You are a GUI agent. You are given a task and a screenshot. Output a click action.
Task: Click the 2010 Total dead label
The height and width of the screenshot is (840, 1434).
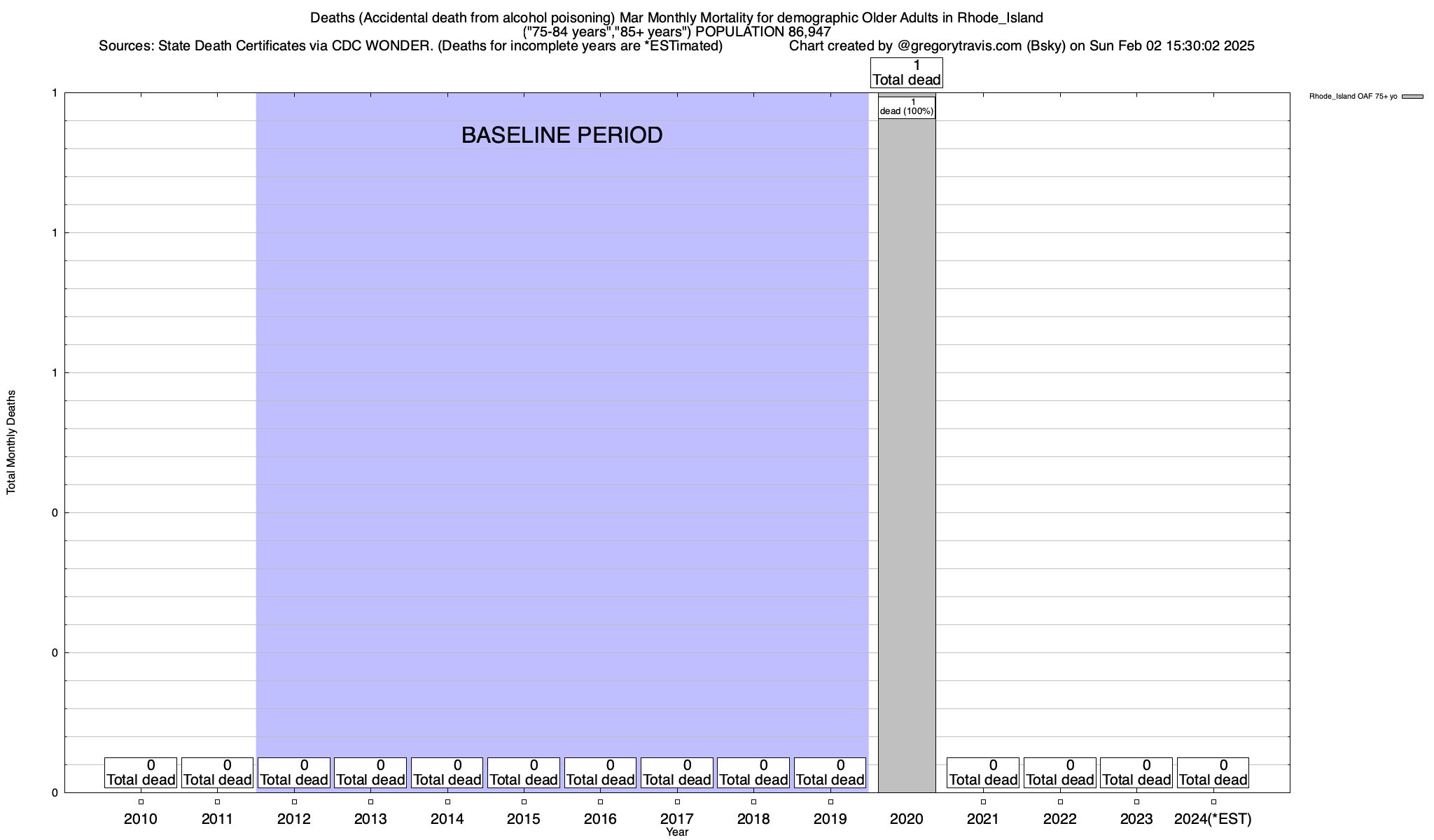coord(141,773)
